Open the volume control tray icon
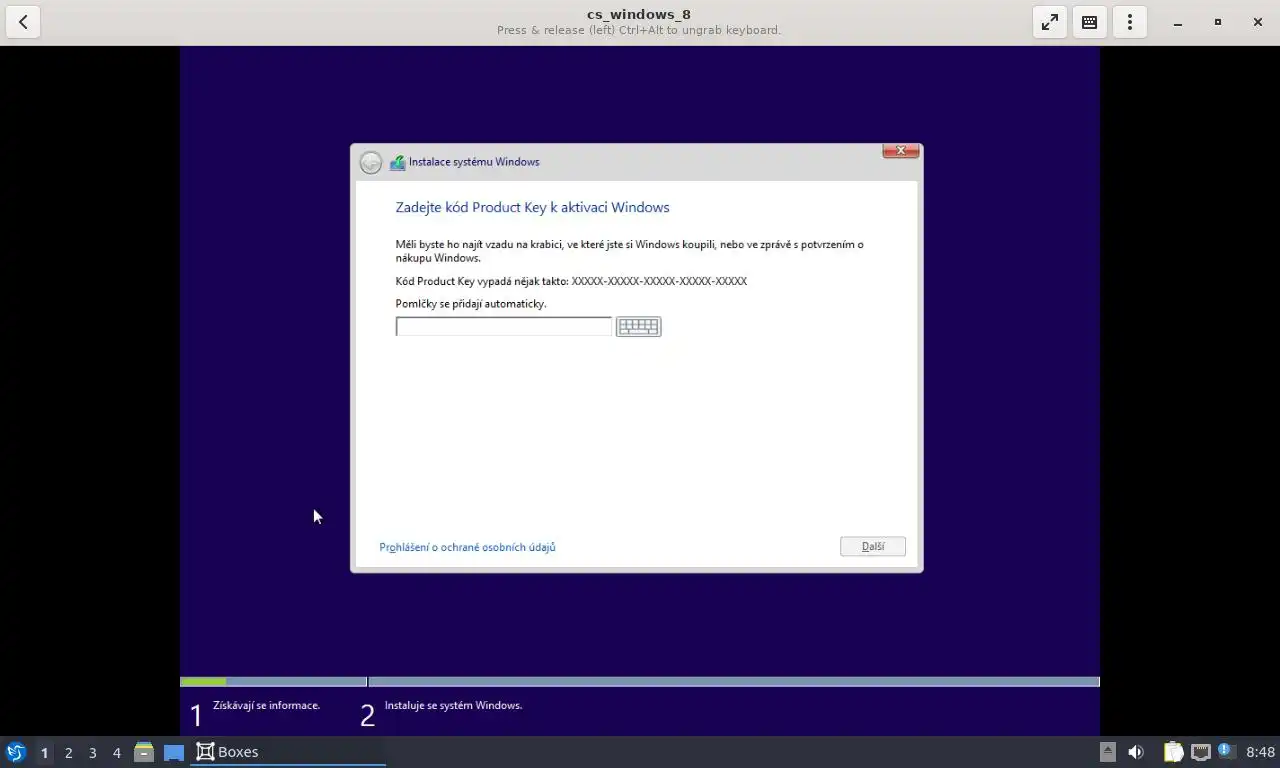 click(1136, 752)
